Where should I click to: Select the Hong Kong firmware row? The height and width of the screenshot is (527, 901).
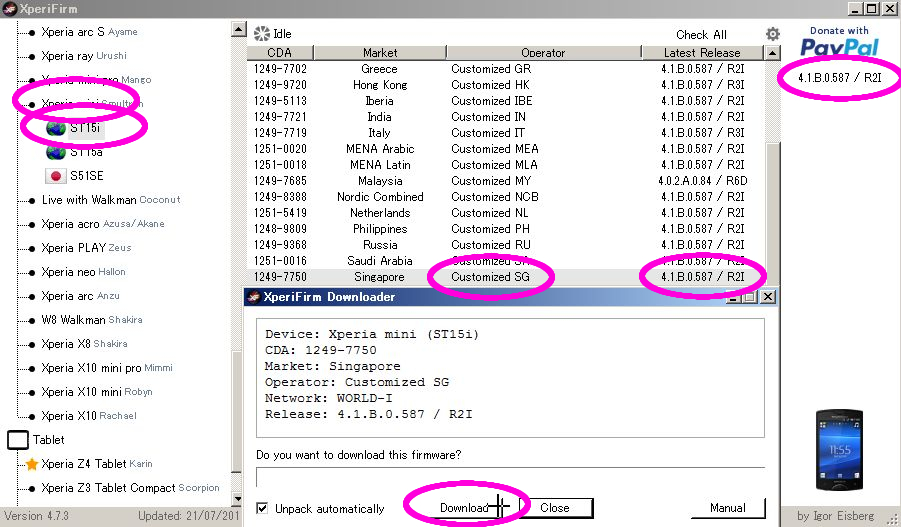[x=506, y=85]
